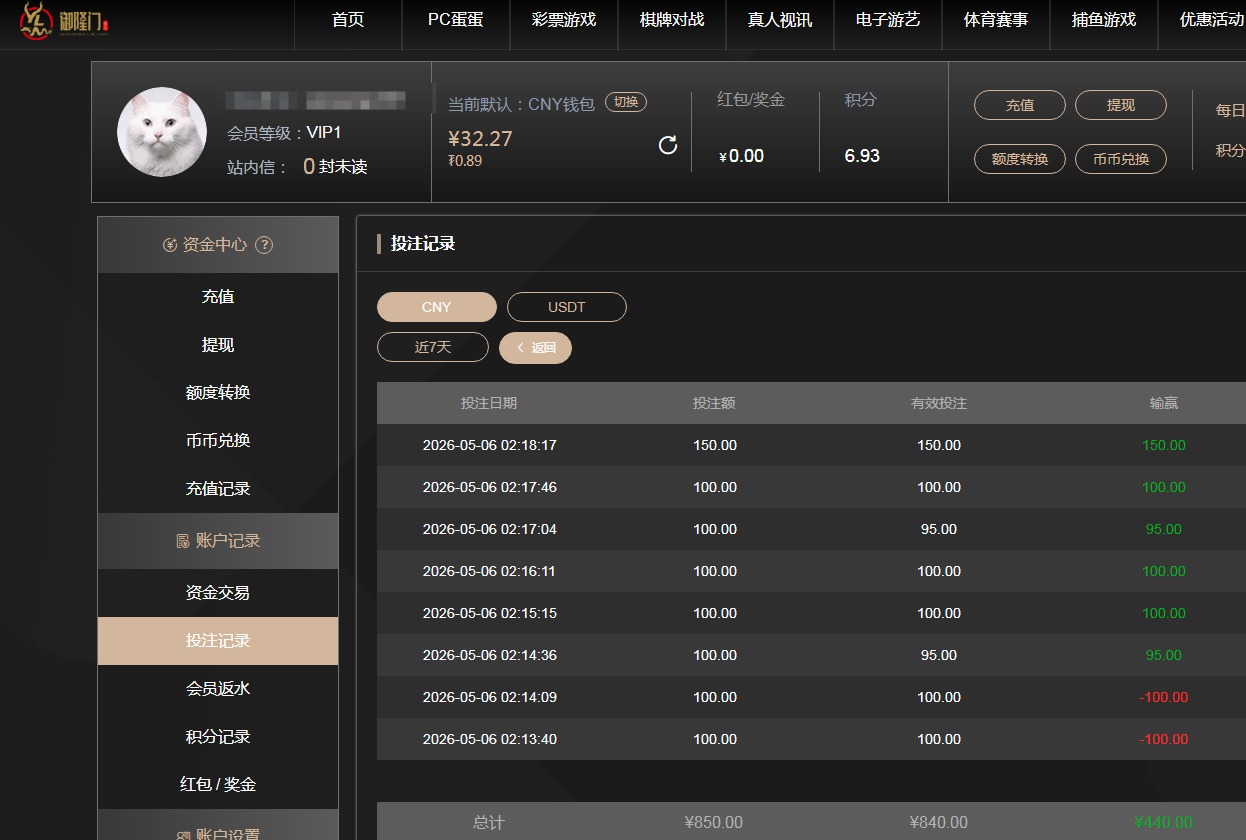Click the 0封未读 inbox messages text

(x=335, y=167)
